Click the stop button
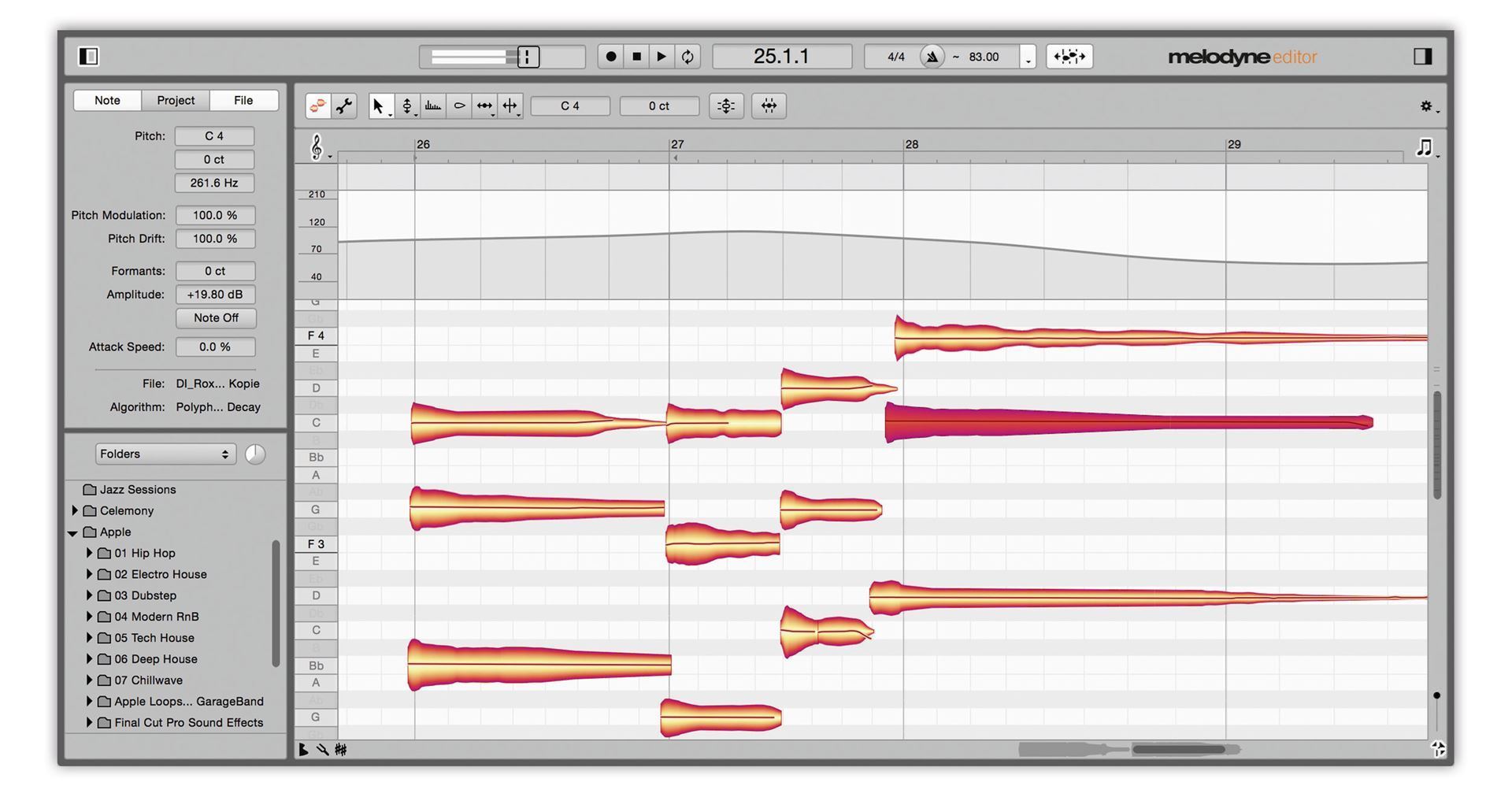The width and height of the screenshot is (1512, 797). point(636,56)
